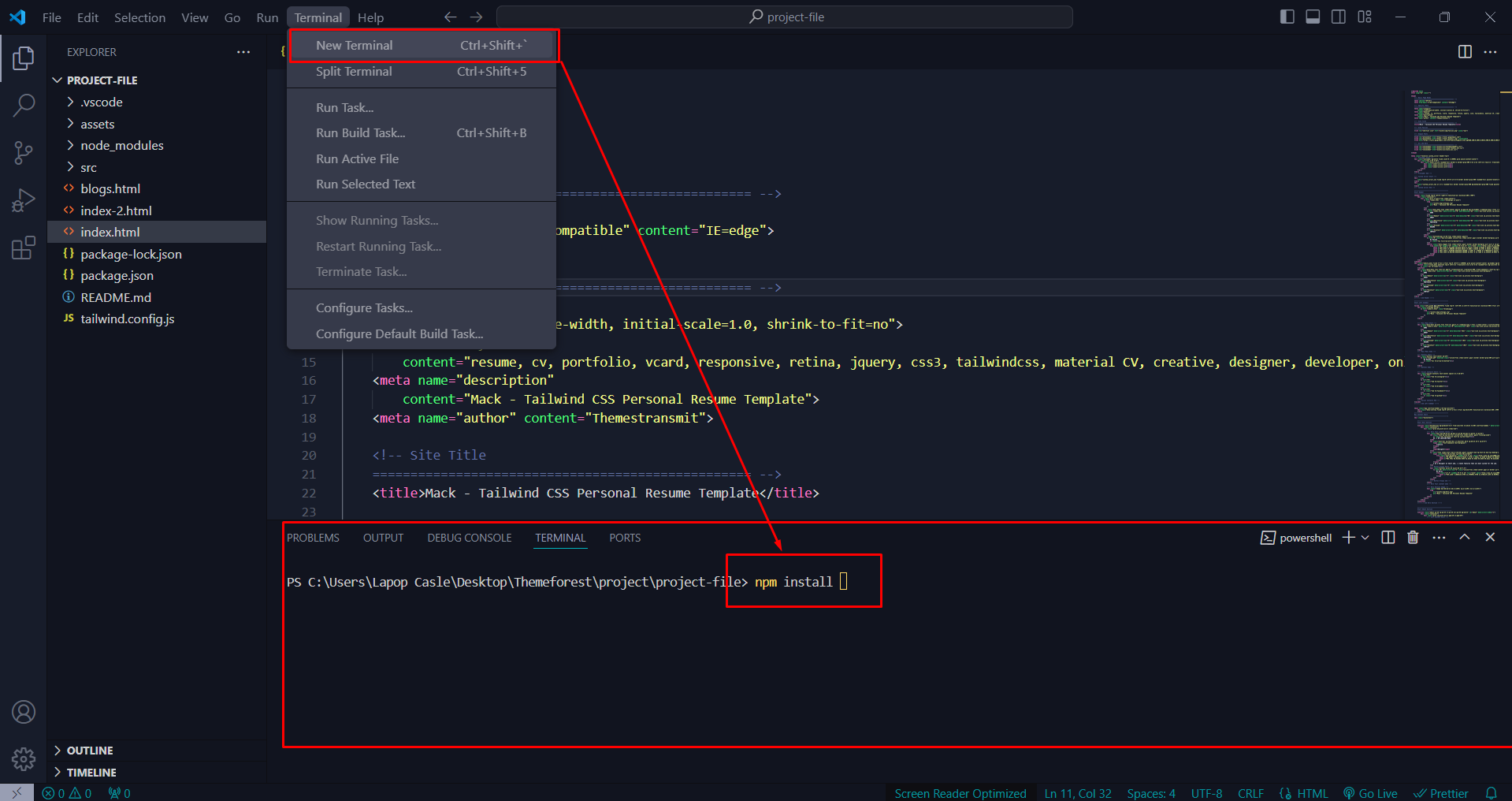Split the editor to the right
1512x801 pixels.
point(1465,52)
